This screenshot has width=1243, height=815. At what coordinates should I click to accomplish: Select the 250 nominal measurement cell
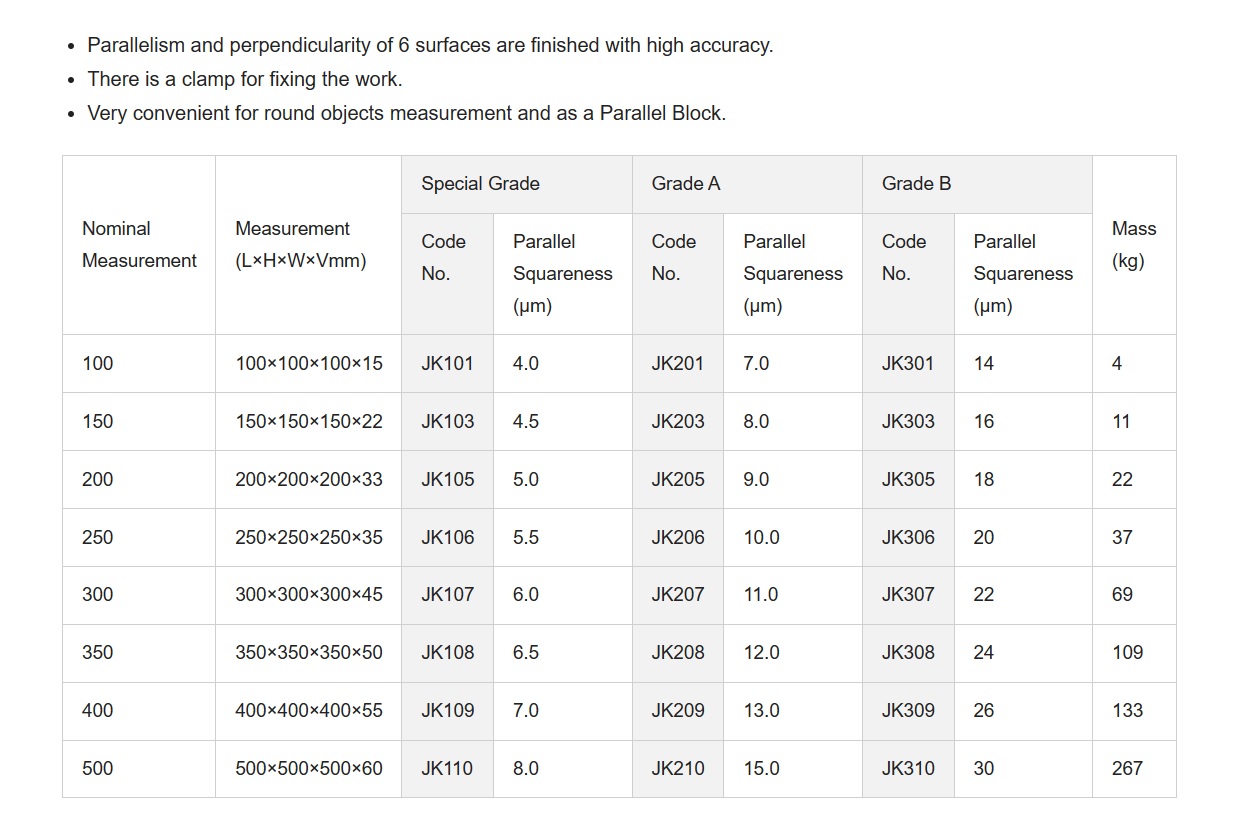click(x=139, y=537)
